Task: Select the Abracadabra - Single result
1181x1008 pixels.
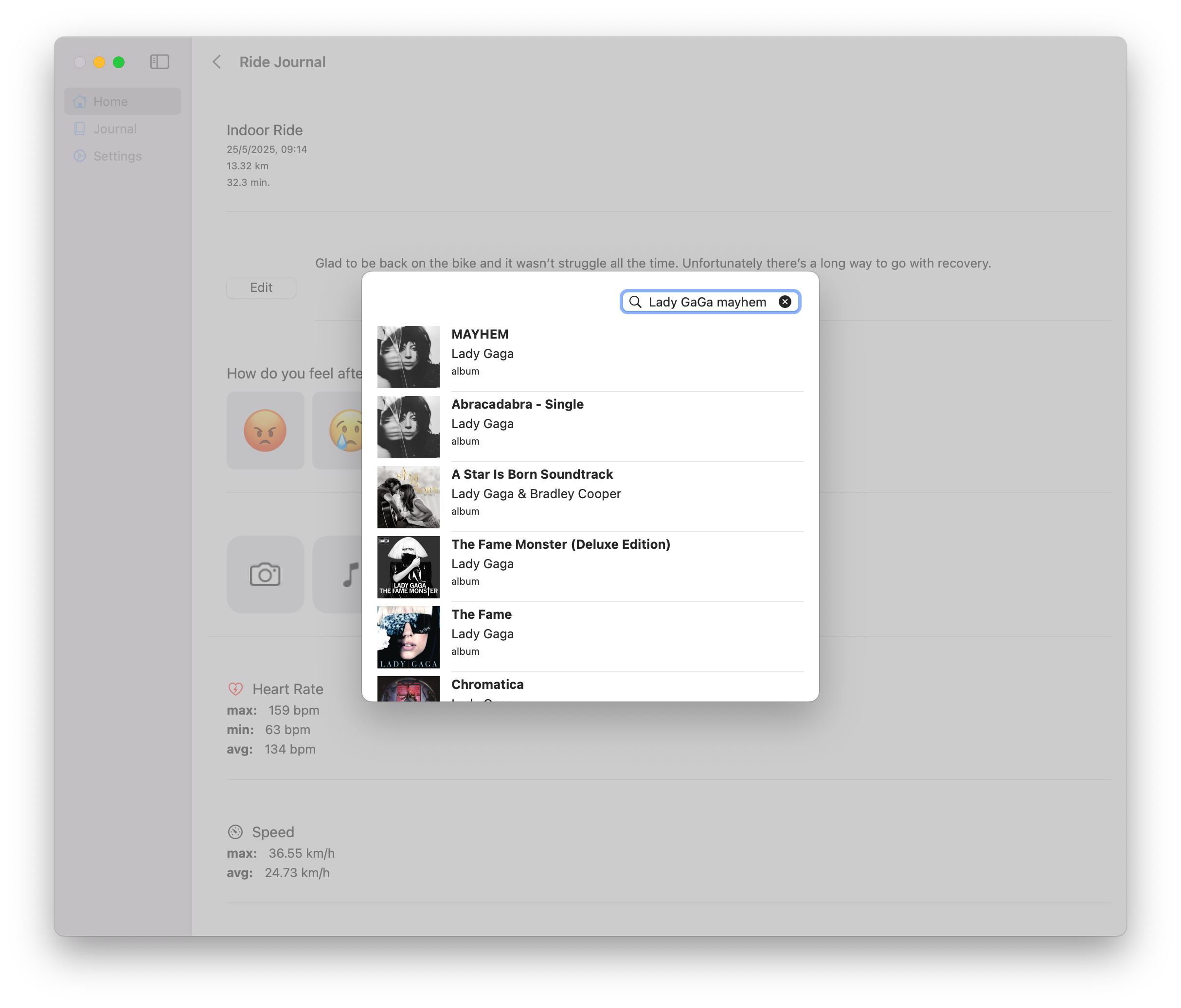Action: tap(590, 427)
